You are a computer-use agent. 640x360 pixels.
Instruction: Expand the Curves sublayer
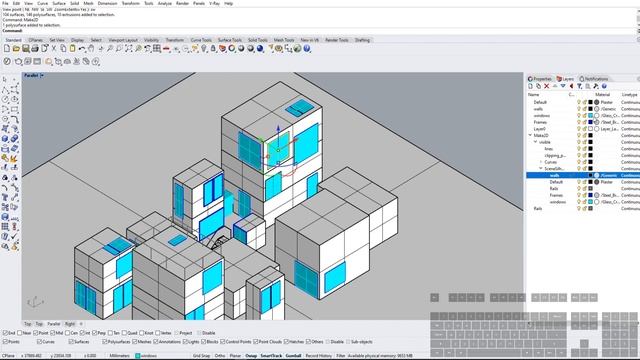541,162
